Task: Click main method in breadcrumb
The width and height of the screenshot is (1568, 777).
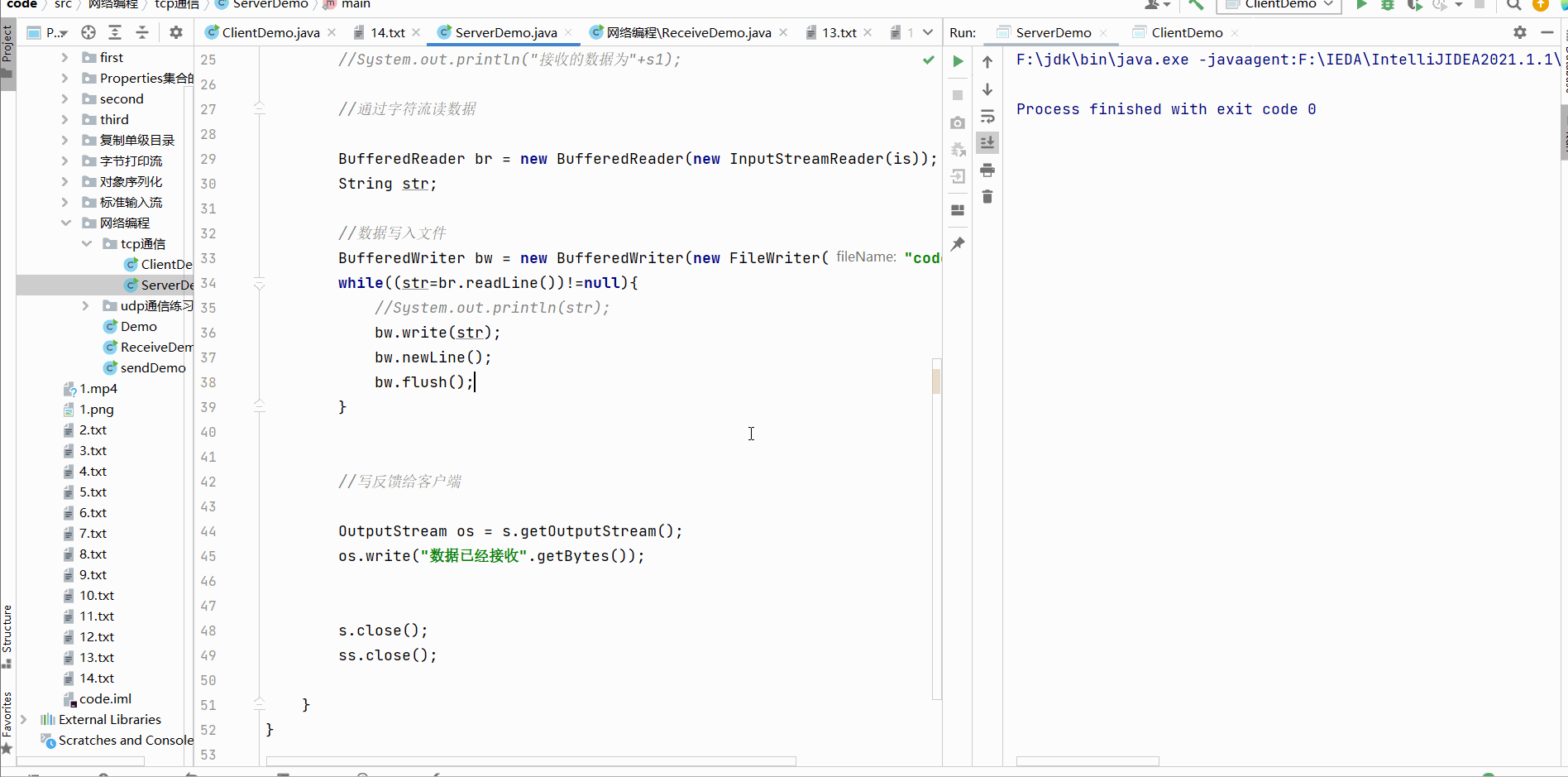Action: (356, 4)
